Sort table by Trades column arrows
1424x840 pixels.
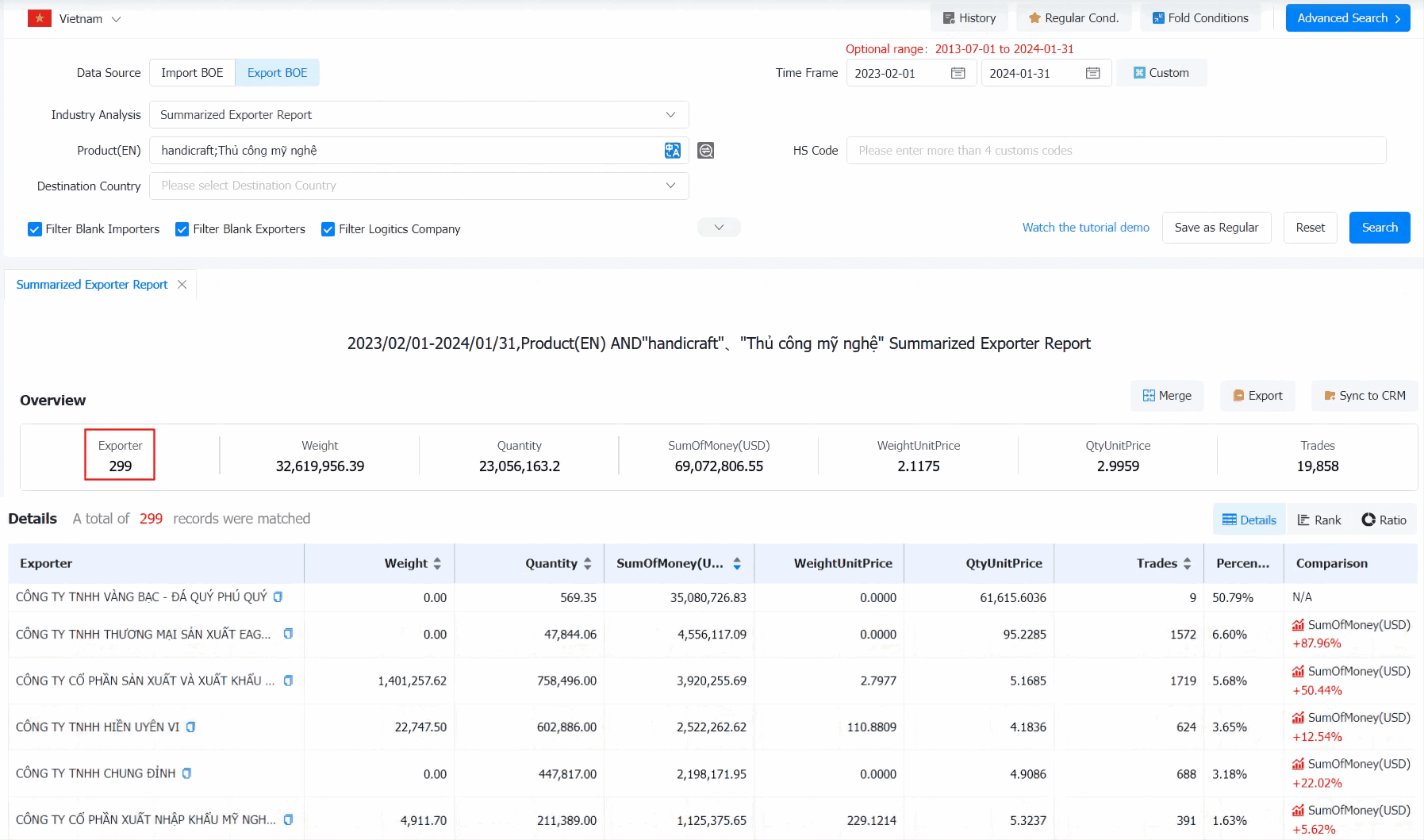(x=1187, y=563)
